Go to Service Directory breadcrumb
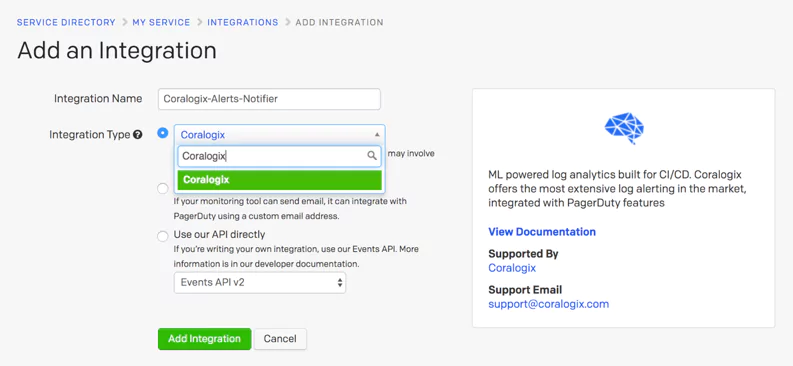Image resolution: width=793 pixels, height=366 pixels. click(66, 22)
